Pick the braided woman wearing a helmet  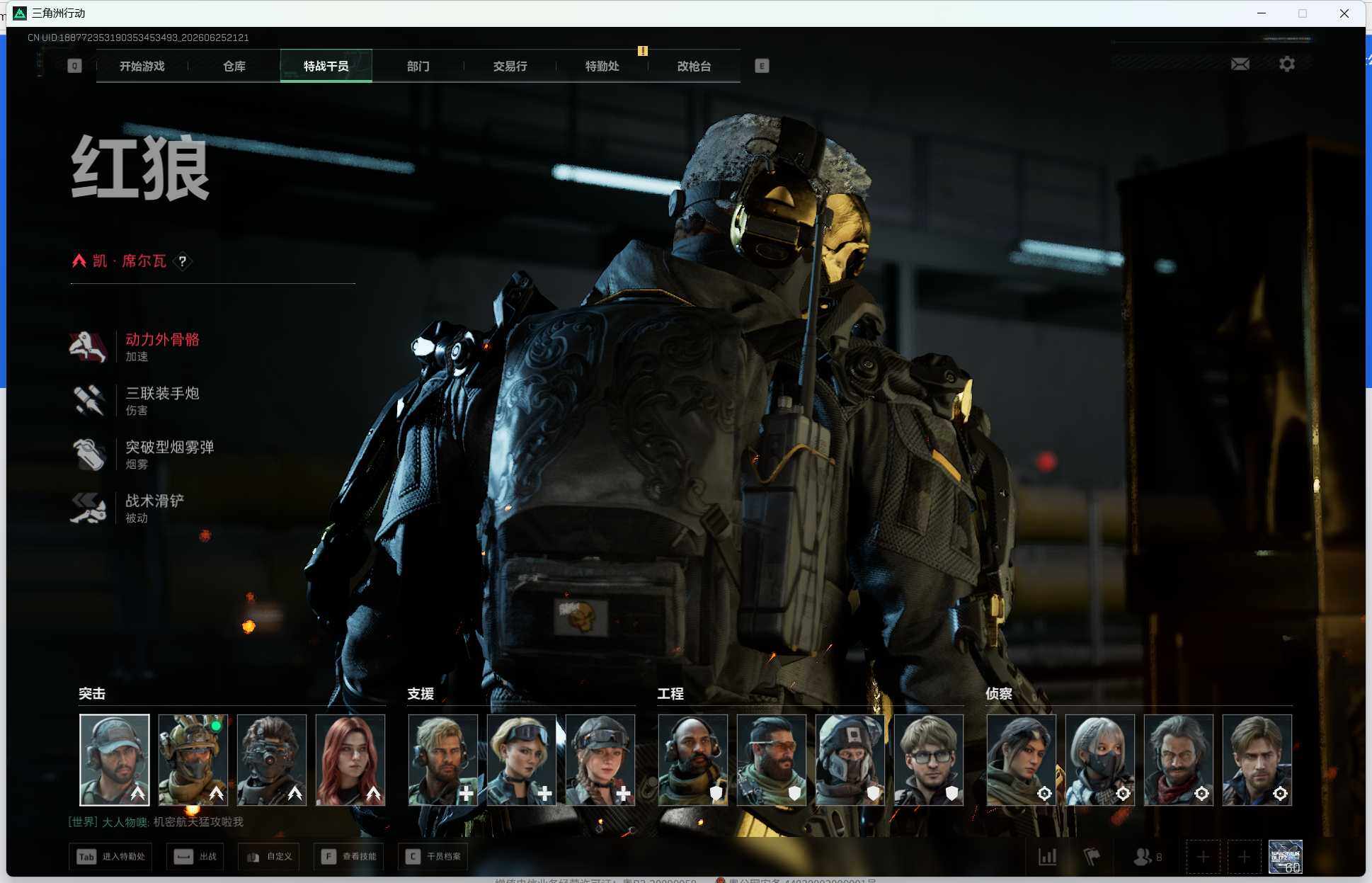tap(600, 760)
